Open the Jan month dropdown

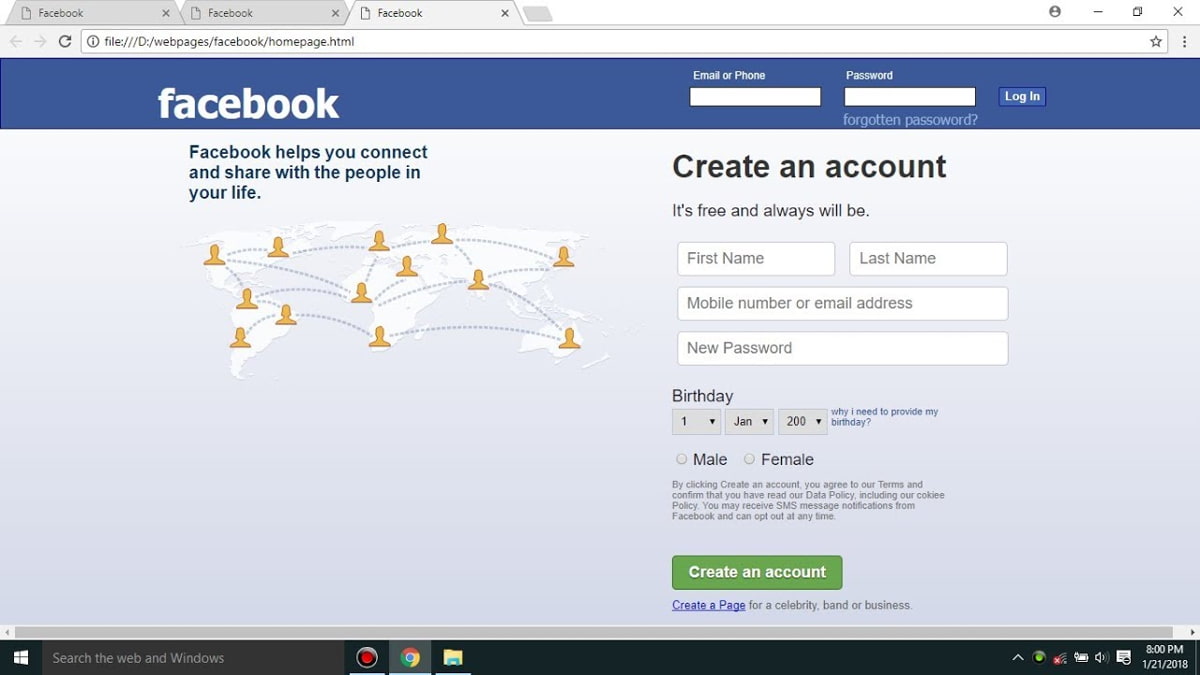pos(749,421)
